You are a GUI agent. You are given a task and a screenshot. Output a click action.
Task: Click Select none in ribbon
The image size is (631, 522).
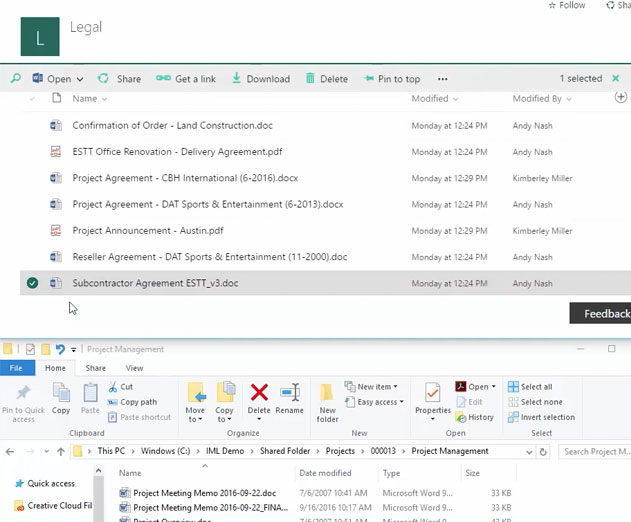535,402
